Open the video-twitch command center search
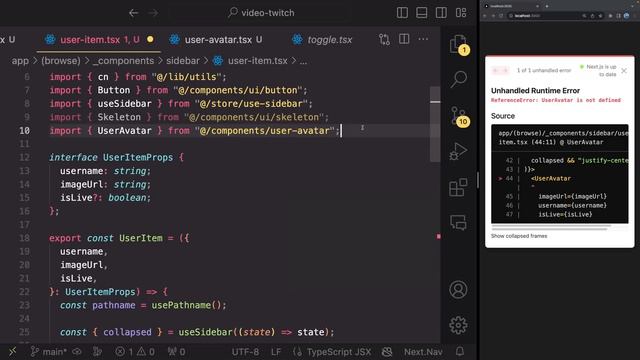 [x=261, y=13]
